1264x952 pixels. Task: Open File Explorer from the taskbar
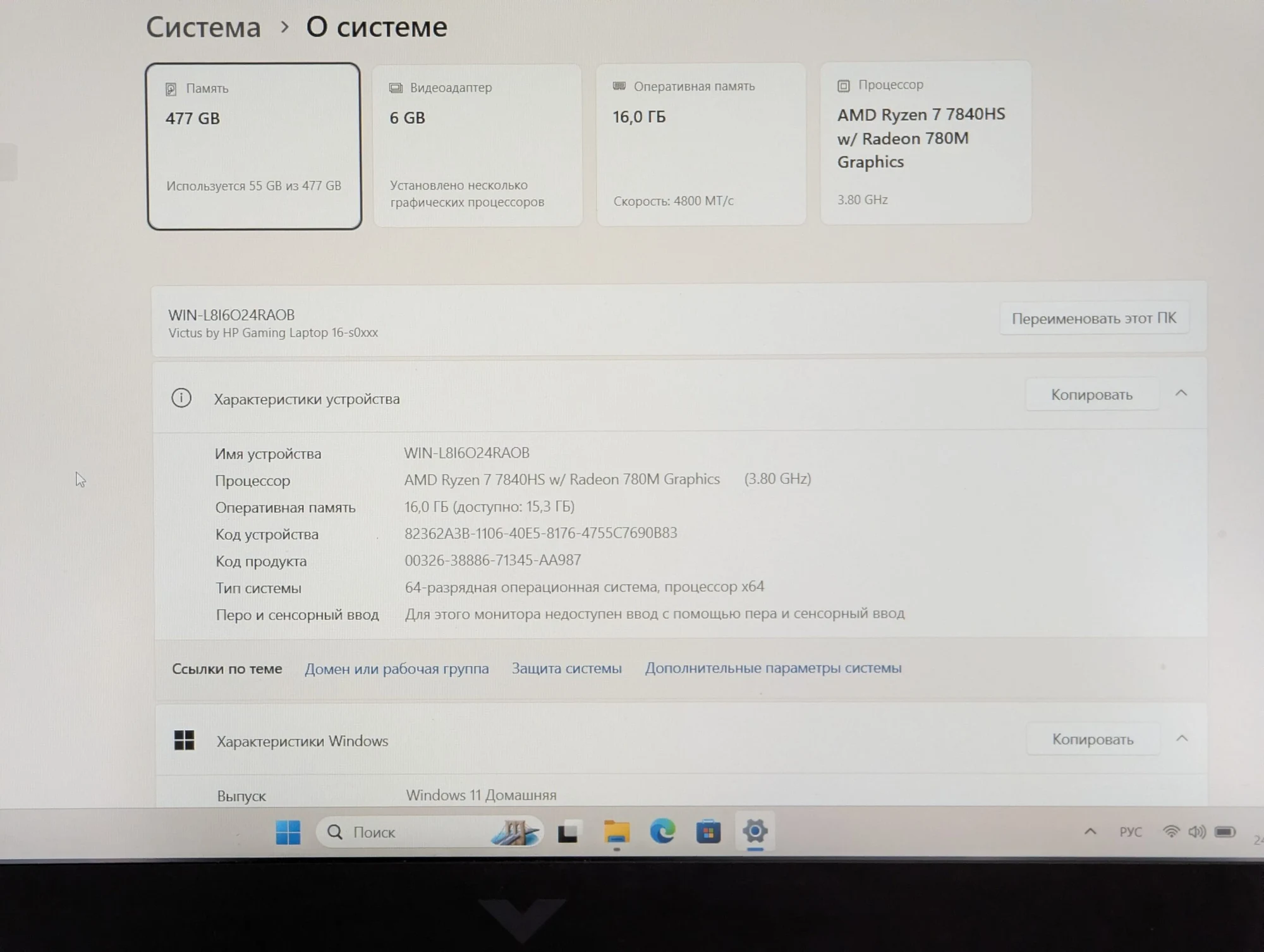(616, 832)
